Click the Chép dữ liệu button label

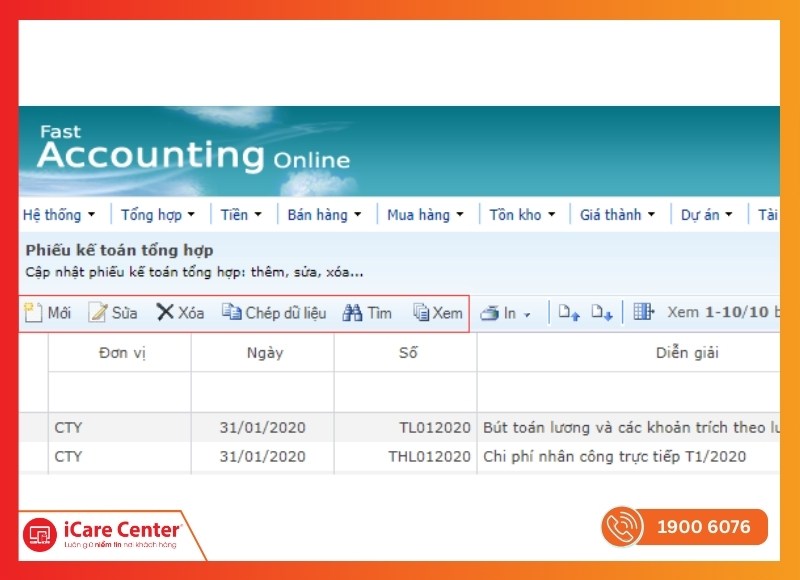pos(286,313)
